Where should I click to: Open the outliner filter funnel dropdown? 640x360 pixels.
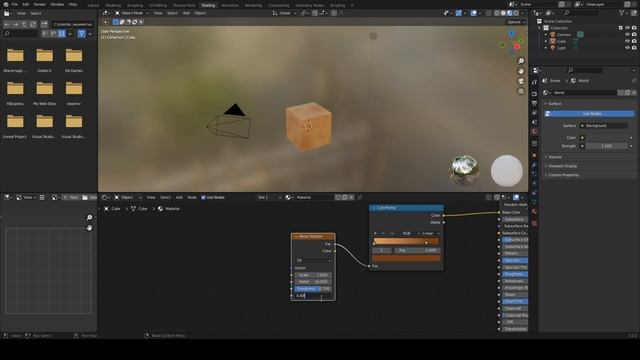623,13
